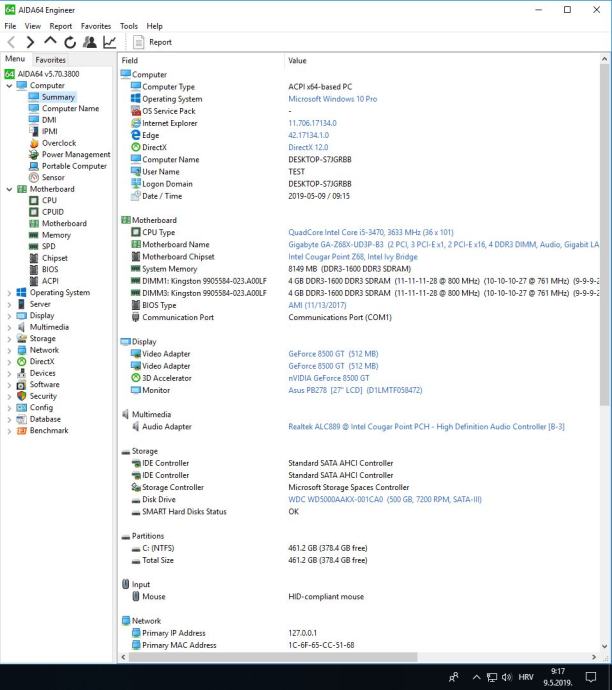The image size is (612, 690).
Task: Click the Database icon in tree
Action: (x=22, y=419)
